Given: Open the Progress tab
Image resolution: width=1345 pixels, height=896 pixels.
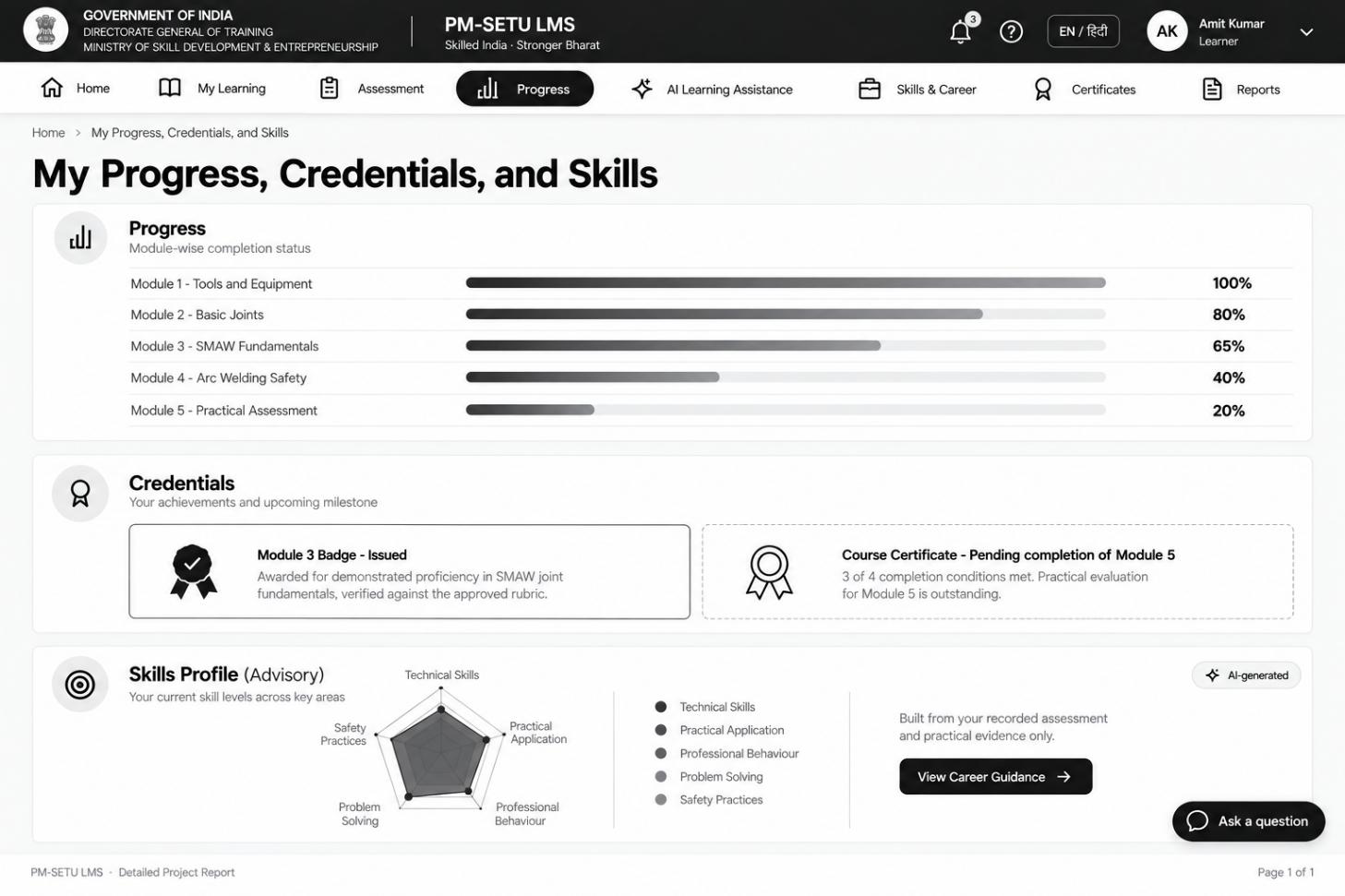Looking at the screenshot, I should click(x=524, y=89).
